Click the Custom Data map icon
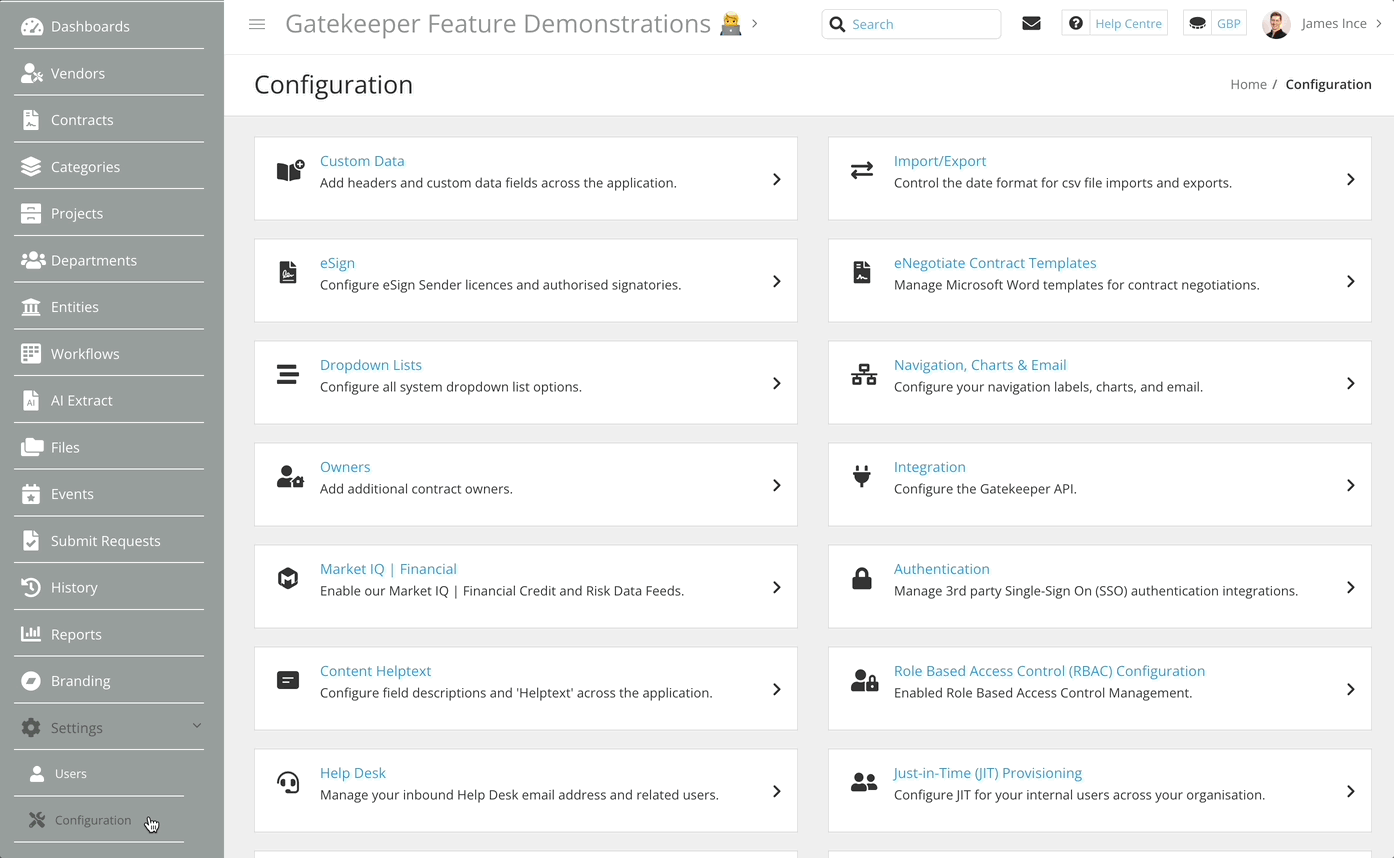The height and width of the screenshot is (858, 1394). tap(289, 171)
